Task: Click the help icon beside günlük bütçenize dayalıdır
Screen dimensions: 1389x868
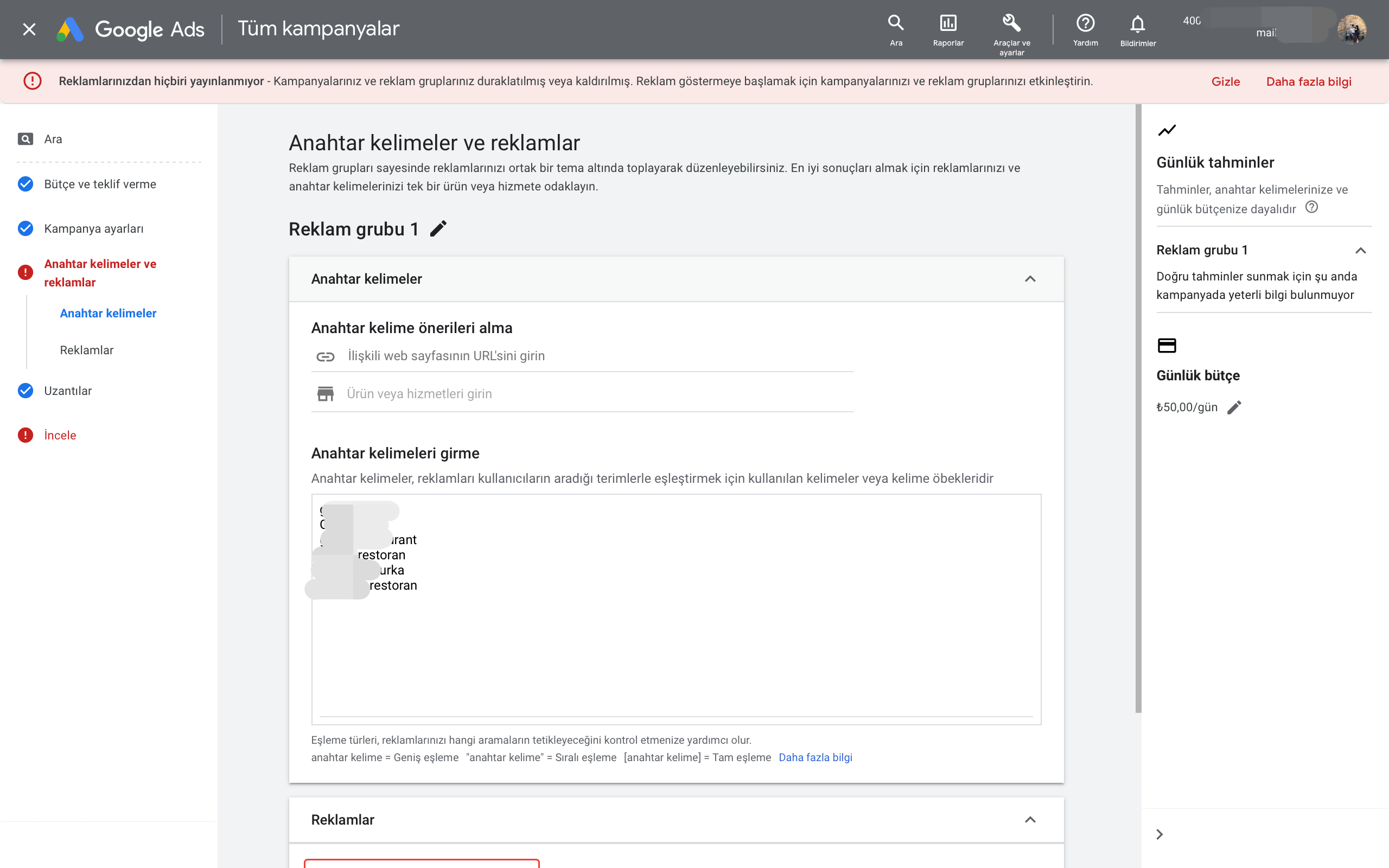Action: click(1311, 207)
